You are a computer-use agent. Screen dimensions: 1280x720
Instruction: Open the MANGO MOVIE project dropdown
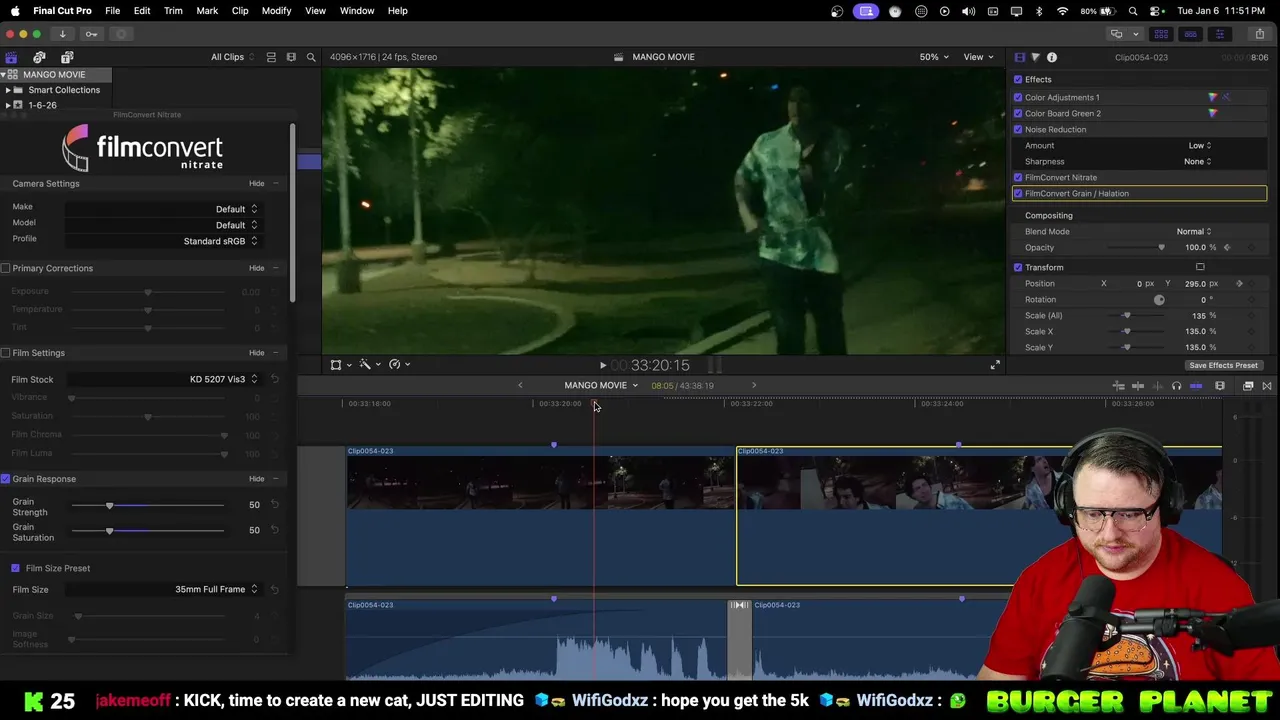[x=601, y=386]
